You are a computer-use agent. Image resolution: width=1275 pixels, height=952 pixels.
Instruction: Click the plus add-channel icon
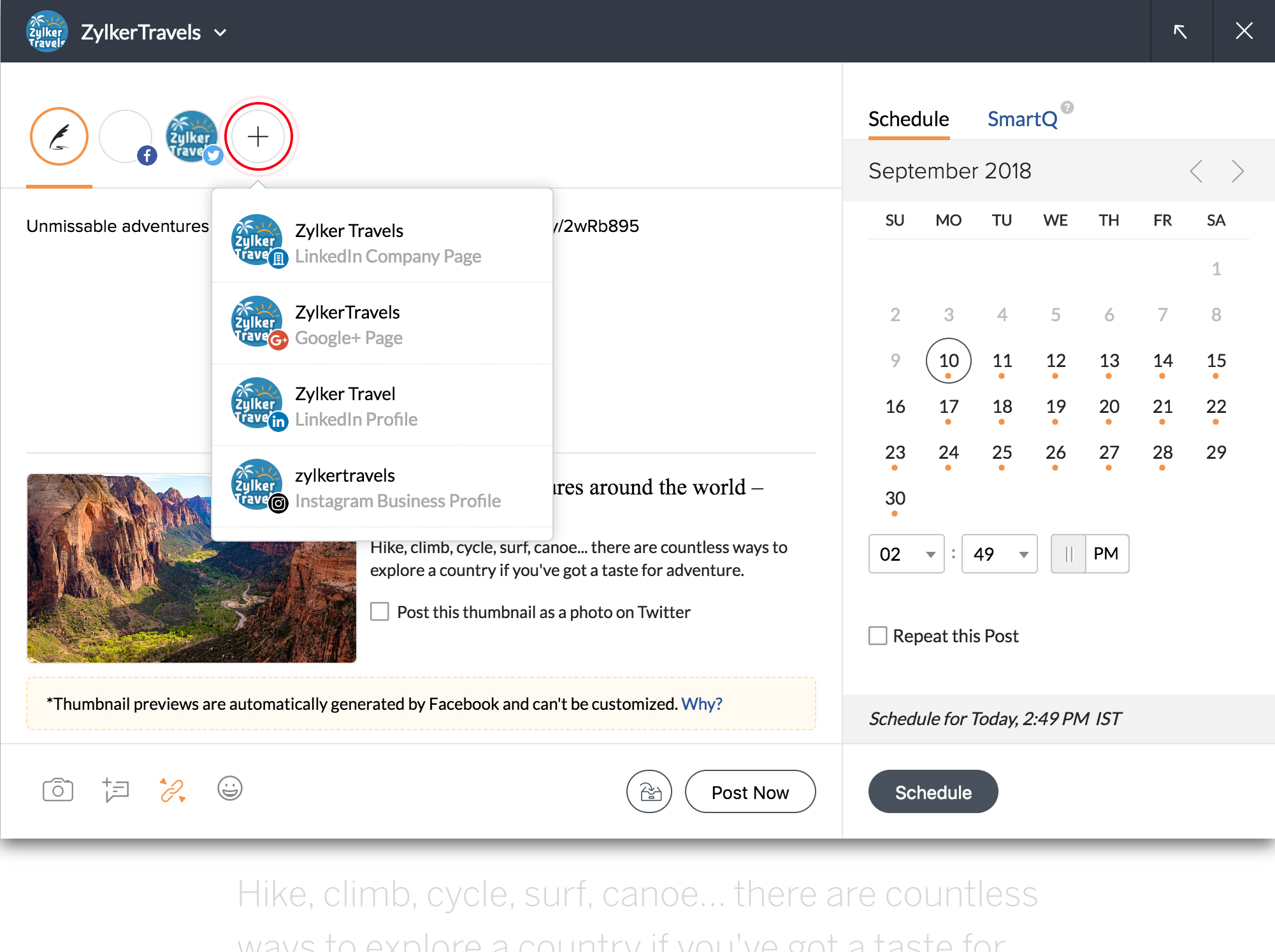point(258,136)
